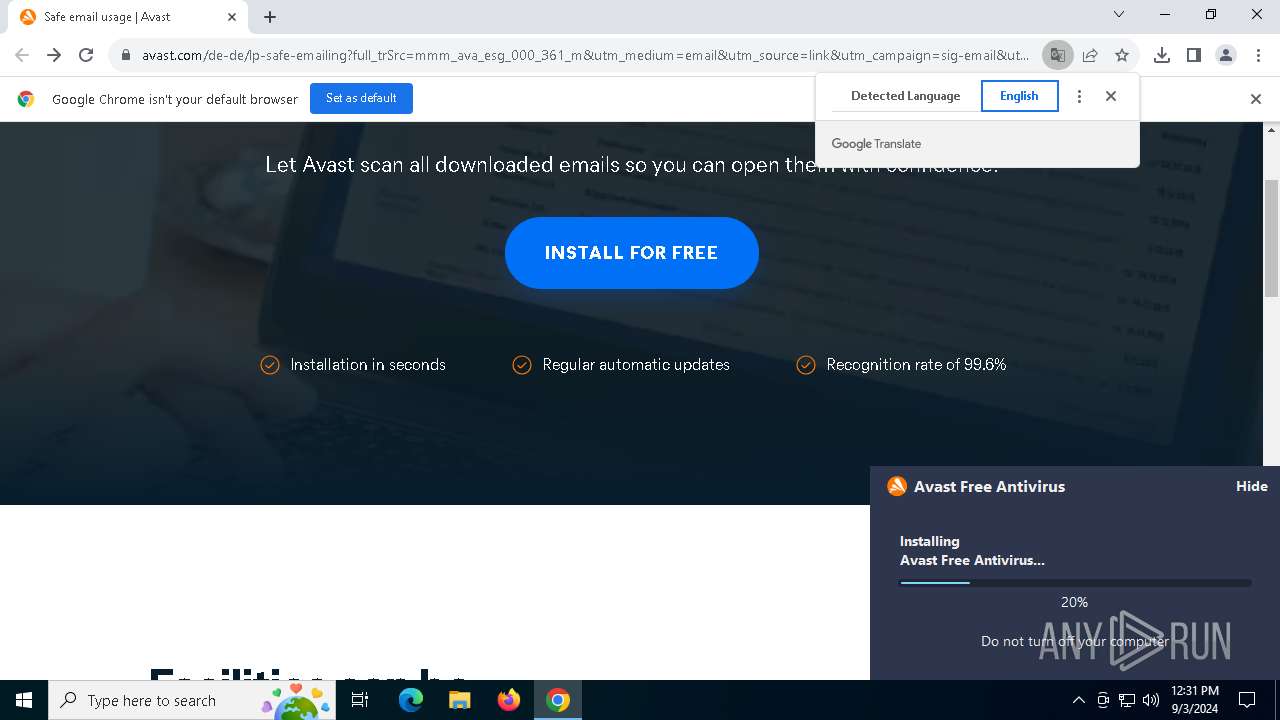
Task: Open Task View on the taskbar
Action: 360,700
